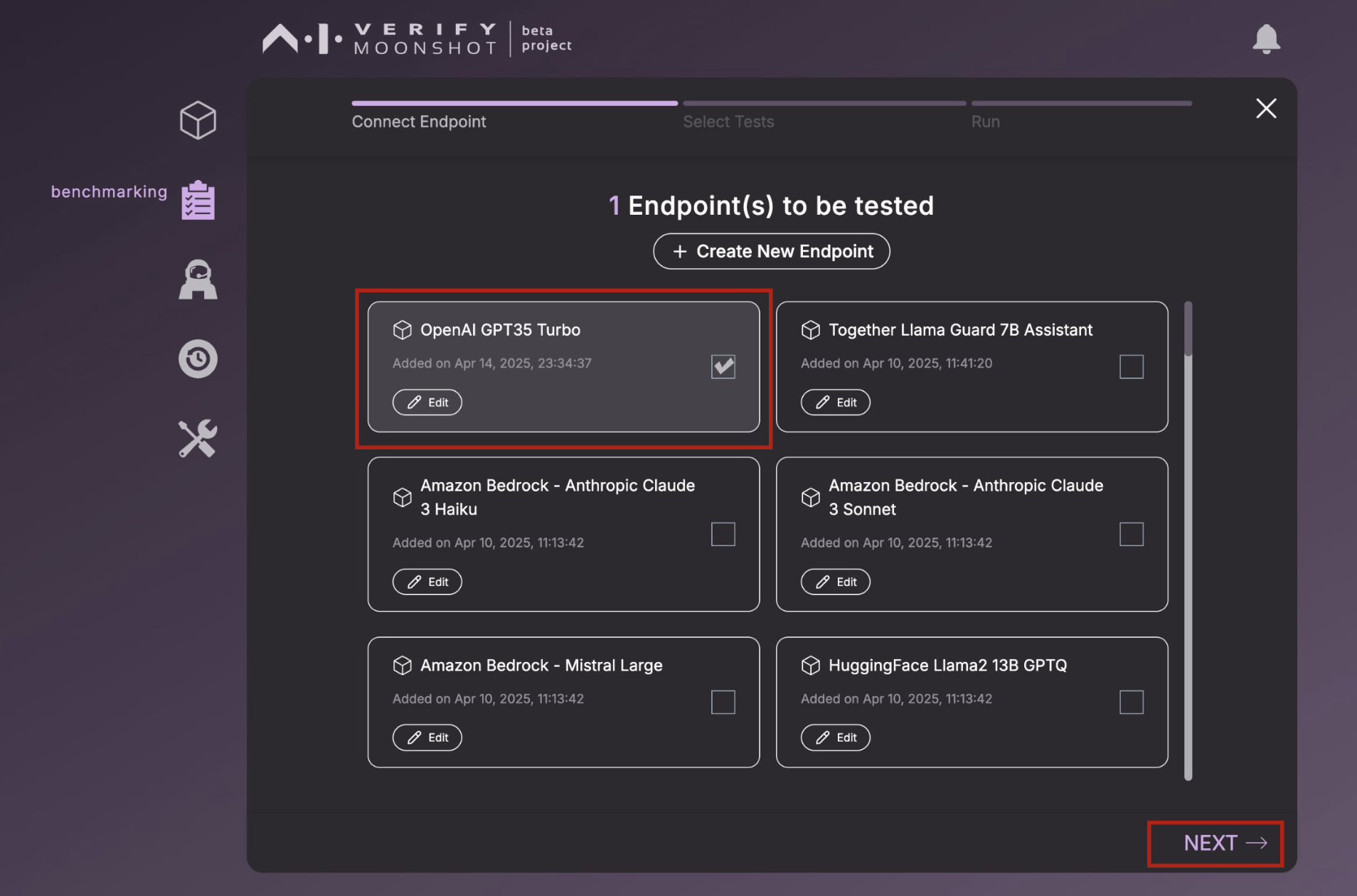Image resolution: width=1357 pixels, height=896 pixels.
Task: Click cube icon on Mistral Large card
Action: tap(403, 666)
